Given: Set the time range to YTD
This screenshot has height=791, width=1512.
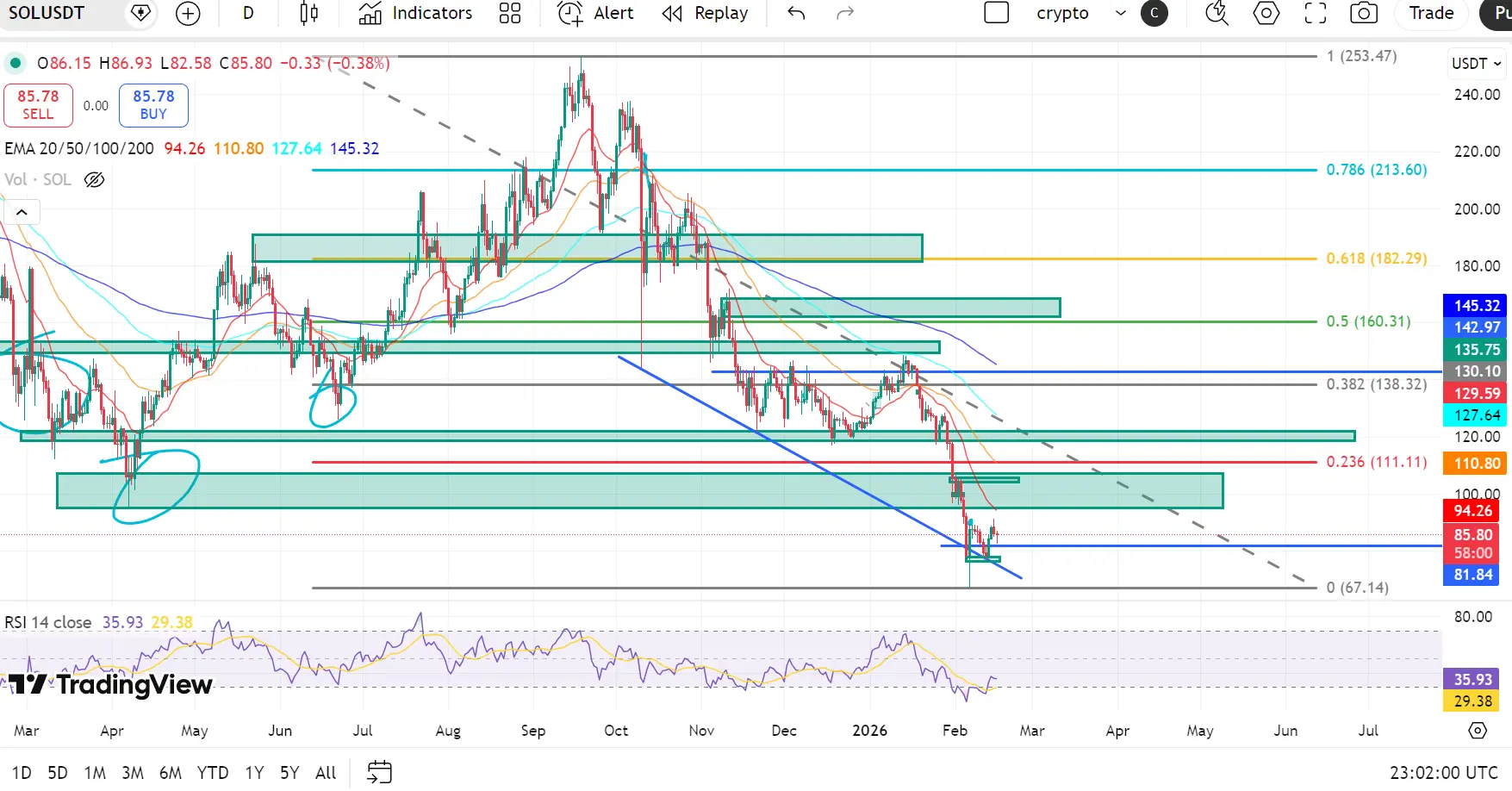Looking at the screenshot, I should [213, 772].
